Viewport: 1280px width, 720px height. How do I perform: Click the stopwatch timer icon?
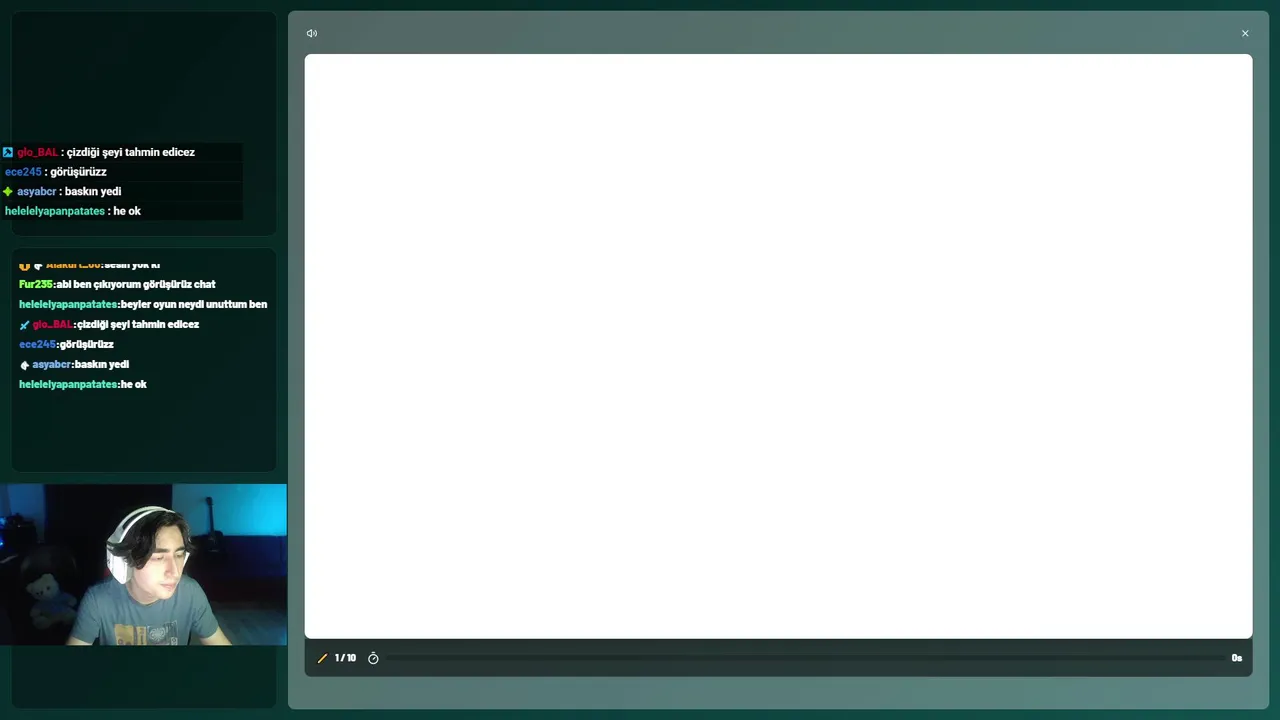click(373, 658)
